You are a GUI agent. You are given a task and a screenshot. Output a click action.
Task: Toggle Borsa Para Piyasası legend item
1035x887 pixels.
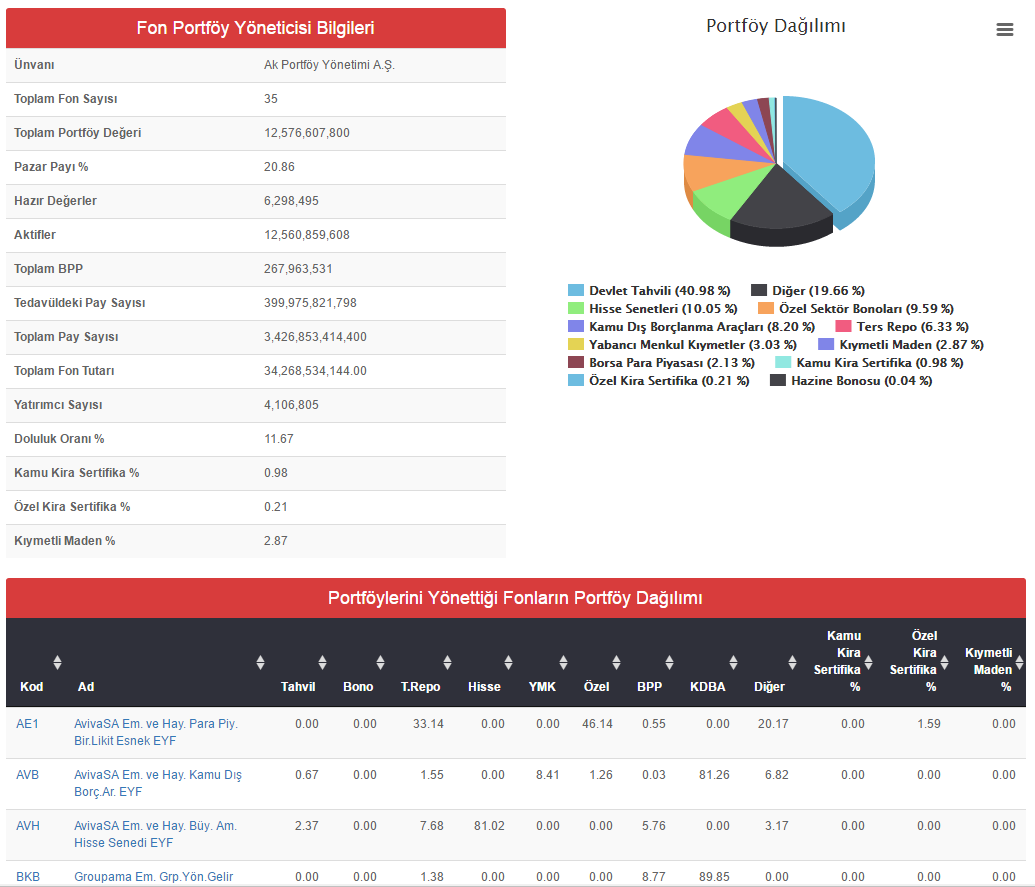pyautogui.click(x=661, y=362)
